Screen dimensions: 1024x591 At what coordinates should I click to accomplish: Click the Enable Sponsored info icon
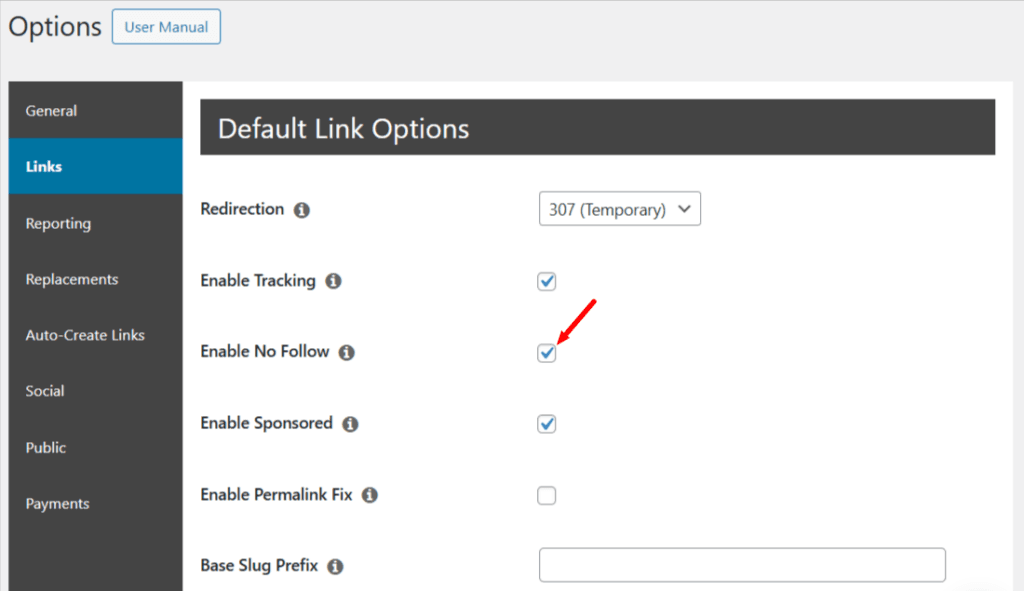point(350,424)
